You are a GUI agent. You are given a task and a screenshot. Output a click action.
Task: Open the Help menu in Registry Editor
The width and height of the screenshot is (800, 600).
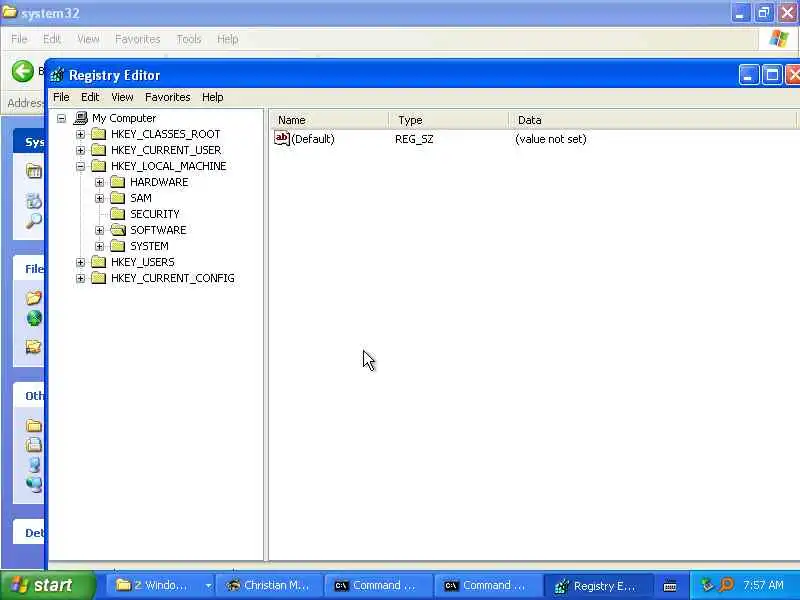(212, 97)
